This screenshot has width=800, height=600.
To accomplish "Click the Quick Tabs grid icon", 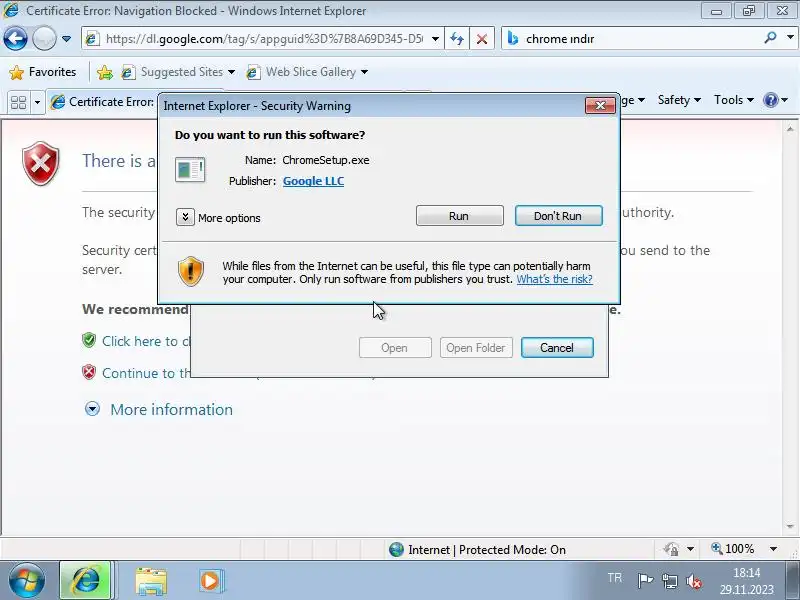I will [x=18, y=102].
